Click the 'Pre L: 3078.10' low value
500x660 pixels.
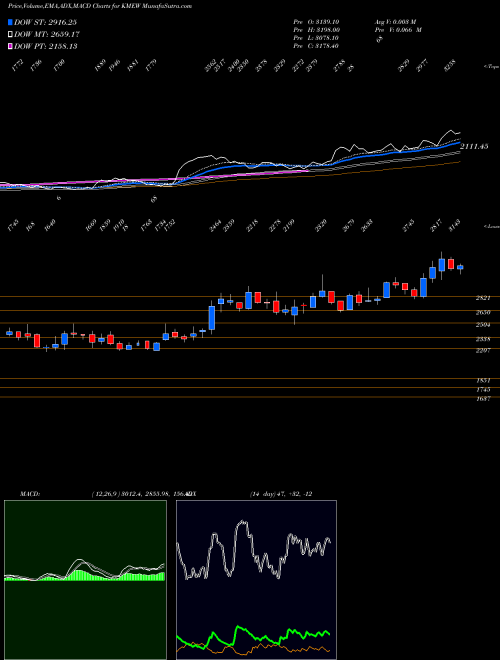(316, 38)
